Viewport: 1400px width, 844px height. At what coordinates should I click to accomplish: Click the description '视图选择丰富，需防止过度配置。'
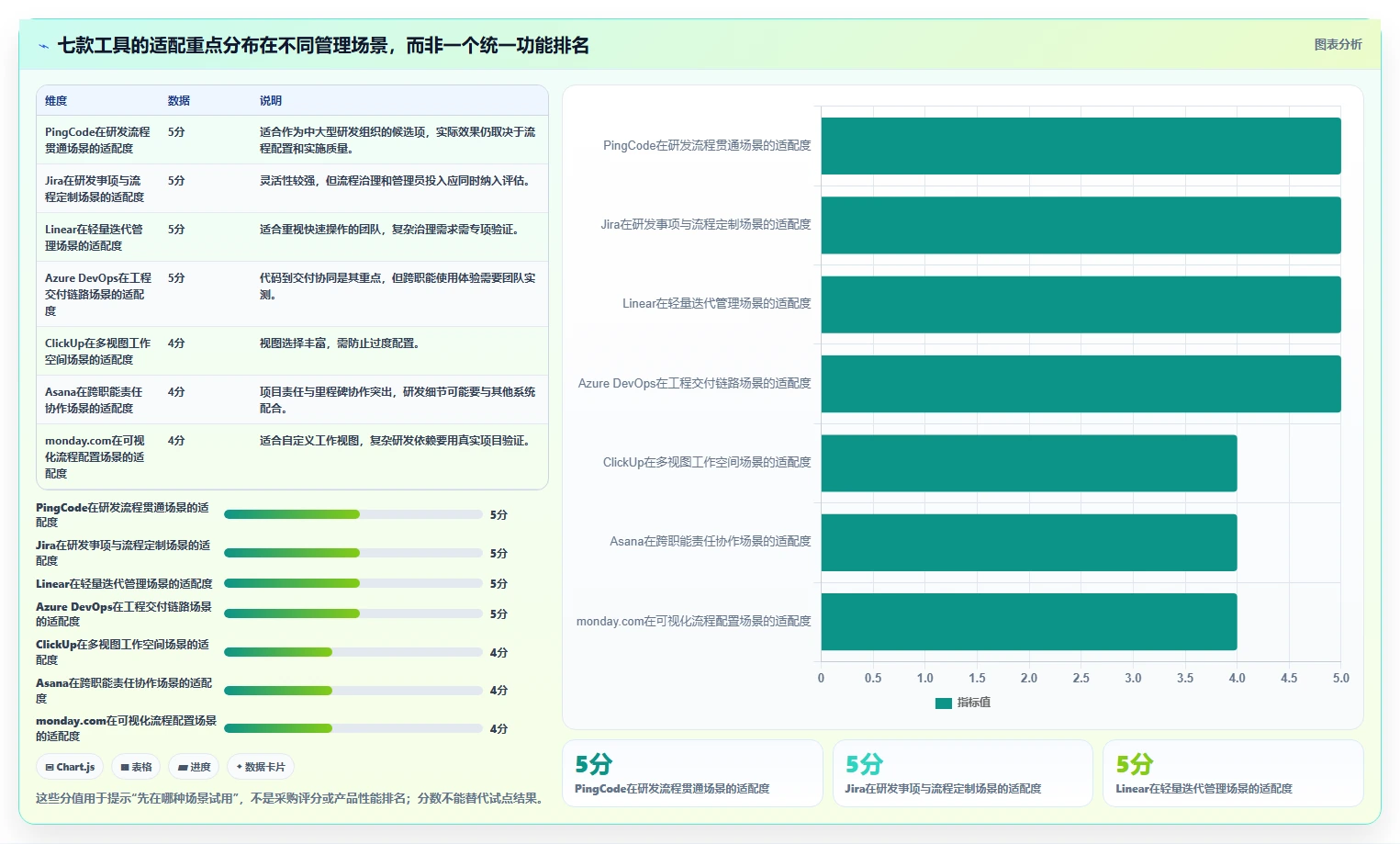click(340, 343)
